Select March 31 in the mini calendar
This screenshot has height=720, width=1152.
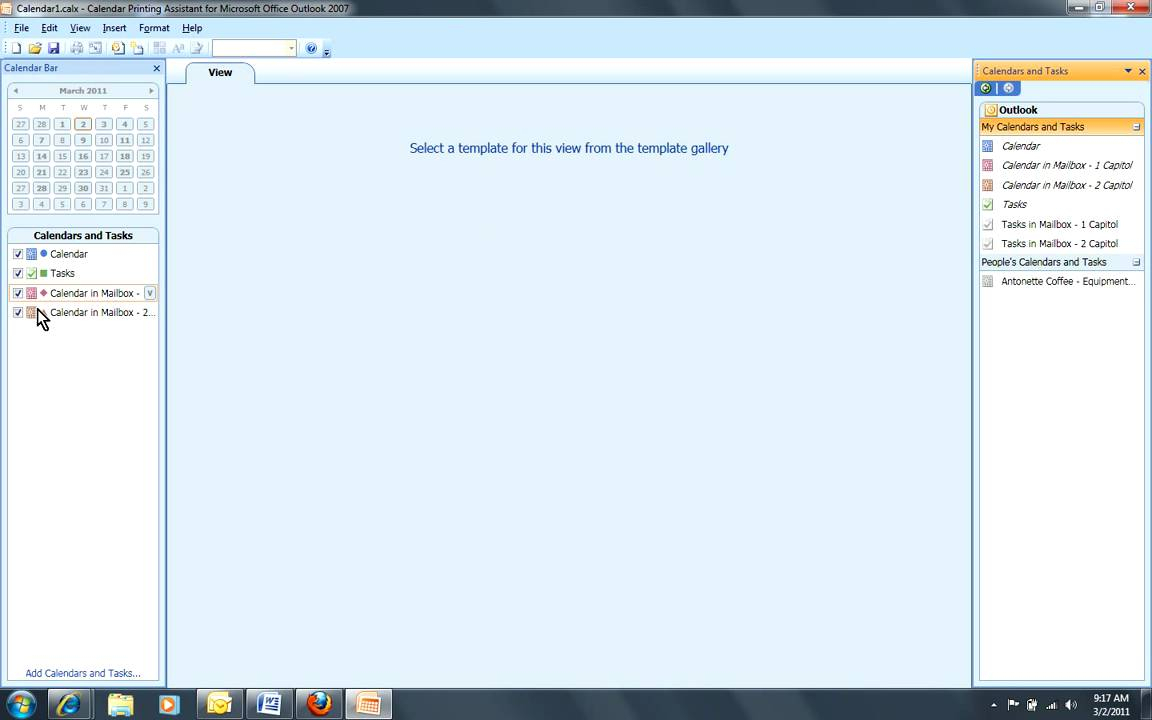pyautogui.click(x=104, y=189)
